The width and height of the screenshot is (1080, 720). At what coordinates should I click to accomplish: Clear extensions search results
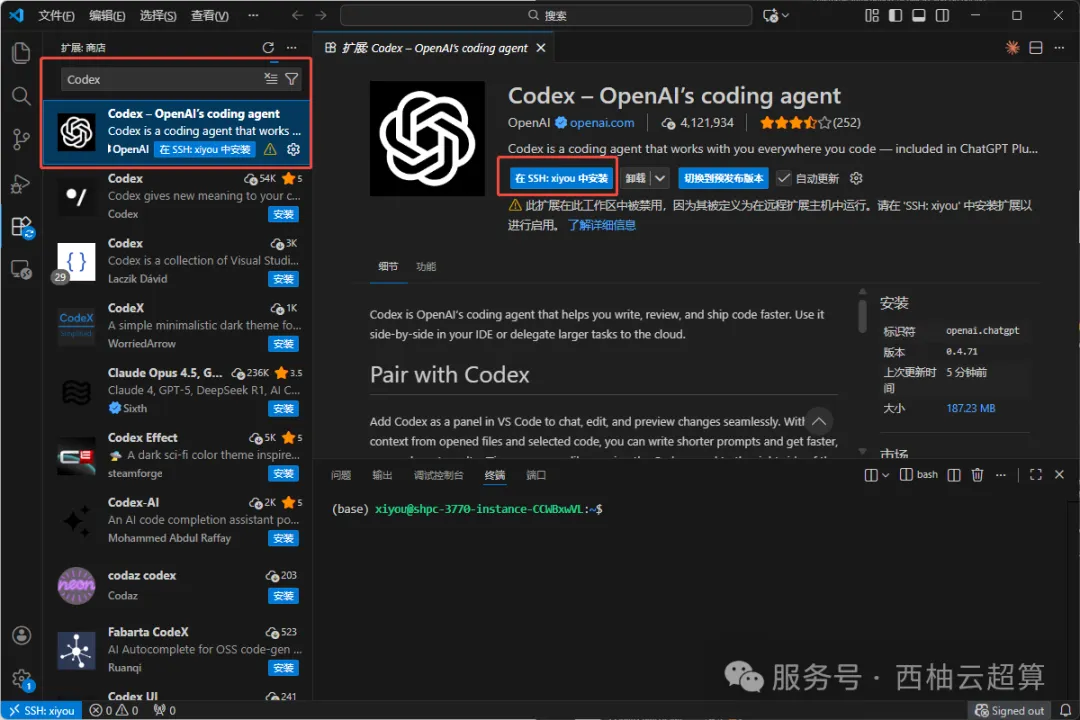(271, 79)
